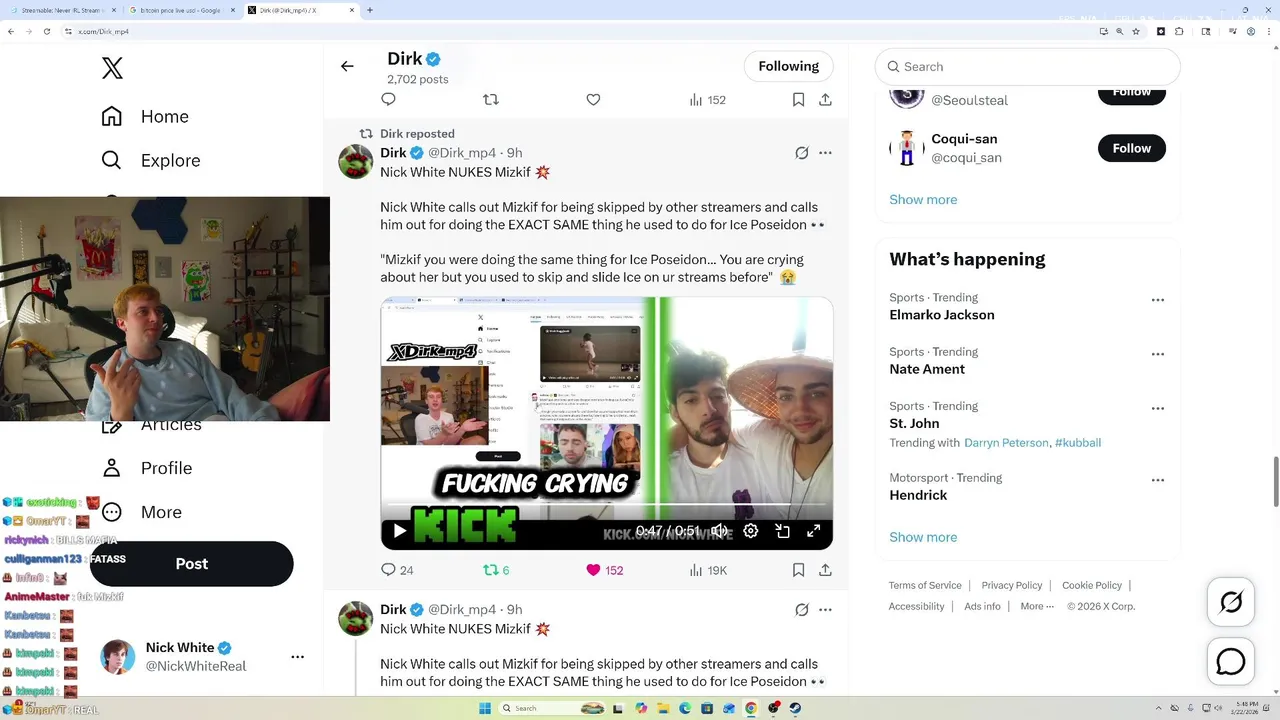The height and width of the screenshot is (720, 1280).
Task: Go to Home in the sidebar
Action: tap(146, 116)
